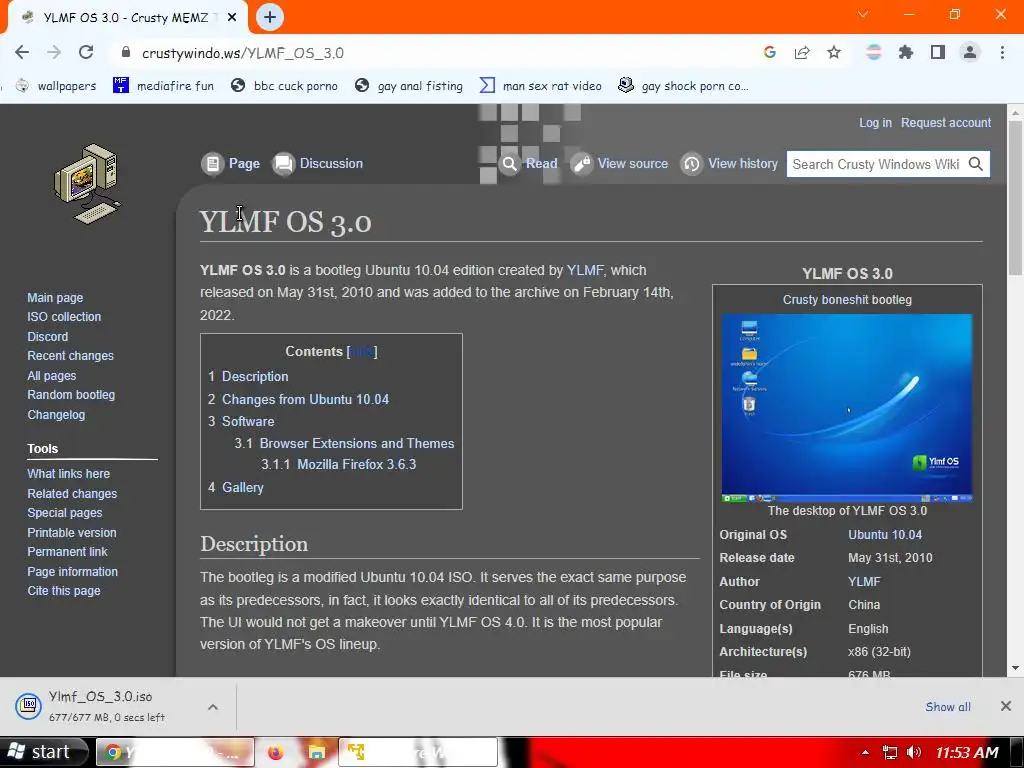The height and width of the screenshot is (768, 1024).
Task: Open the striped circle extension icon
Action: tap(874, 52)
